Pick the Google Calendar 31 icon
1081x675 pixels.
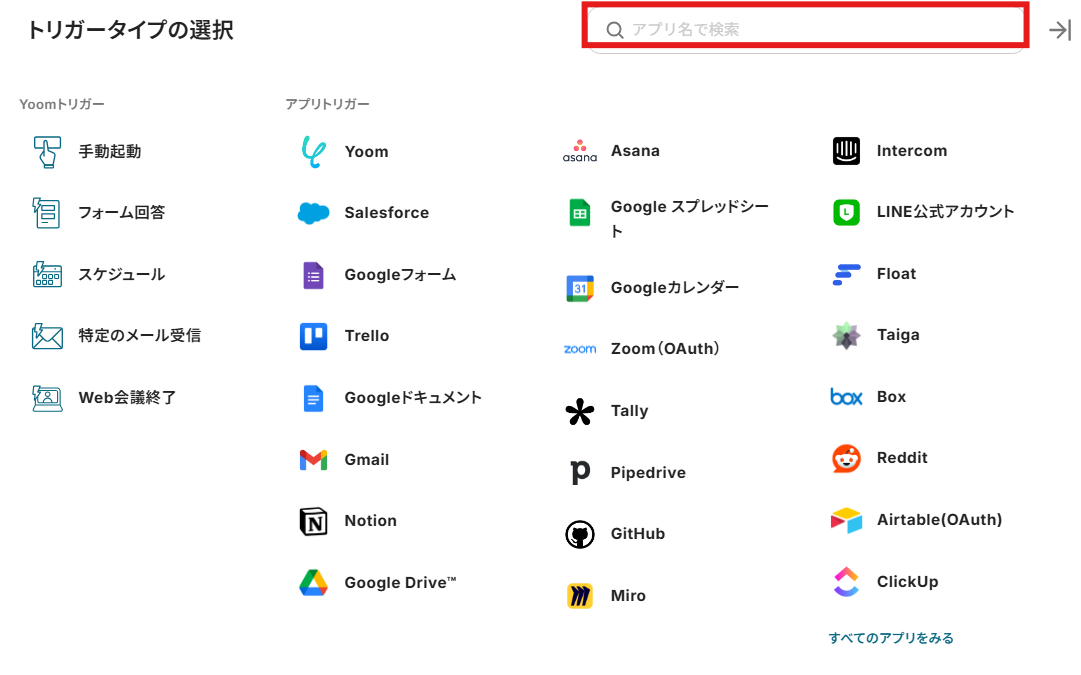click(x=580, y=288)
